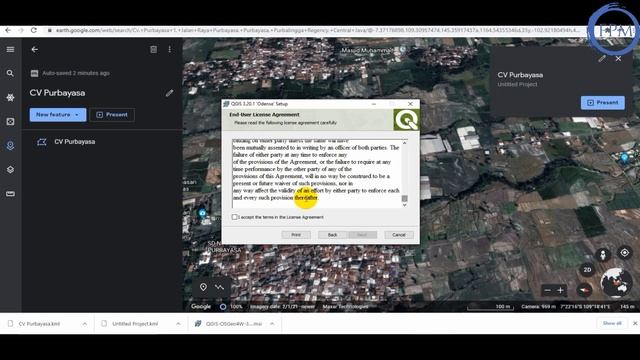Click blue map marker near SD N Purbayasa

202,213
